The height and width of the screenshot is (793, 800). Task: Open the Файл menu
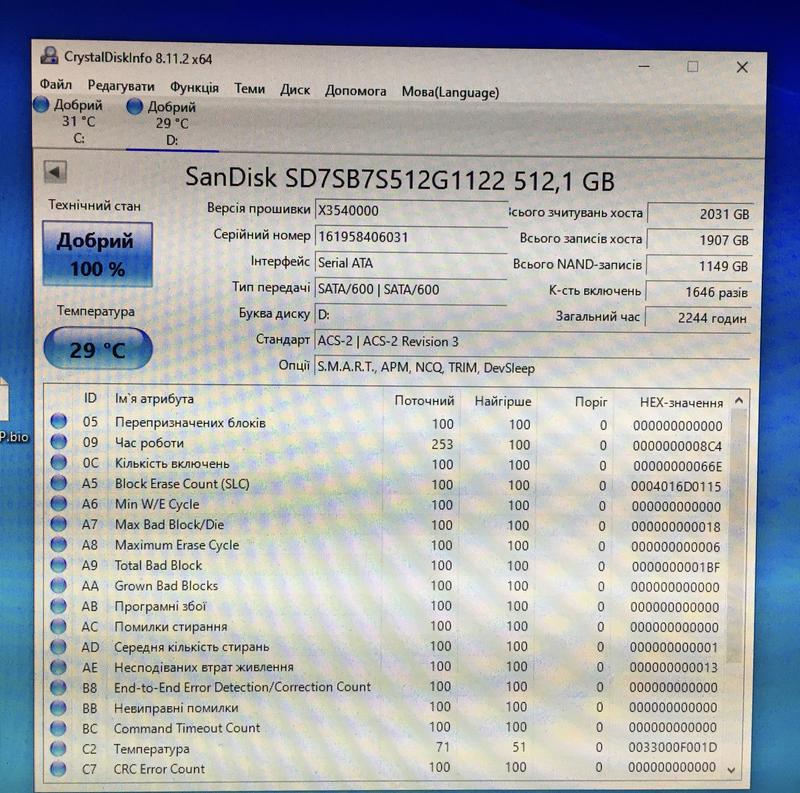point(56,89)
